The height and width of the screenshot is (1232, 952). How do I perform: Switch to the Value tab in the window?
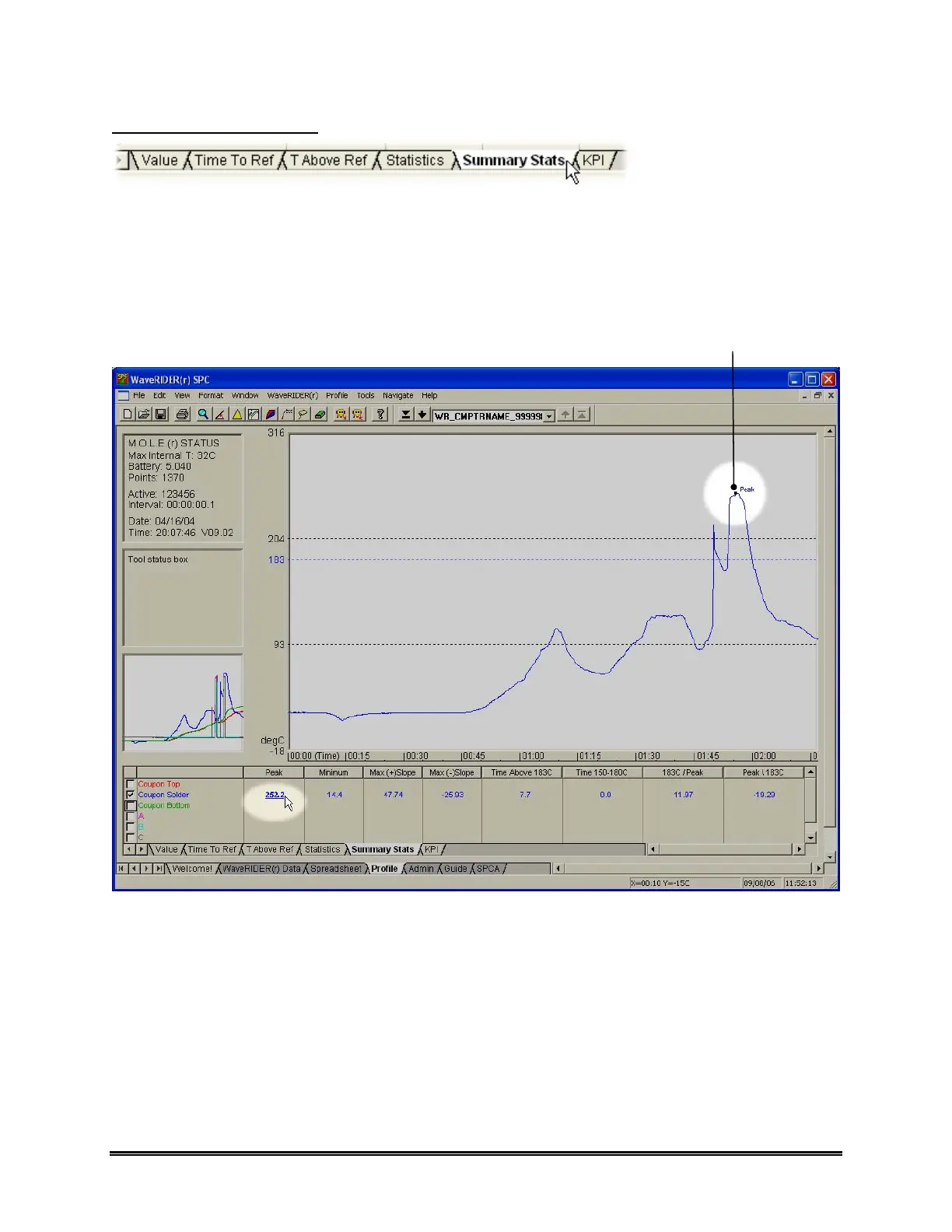[x=166, y=849]
